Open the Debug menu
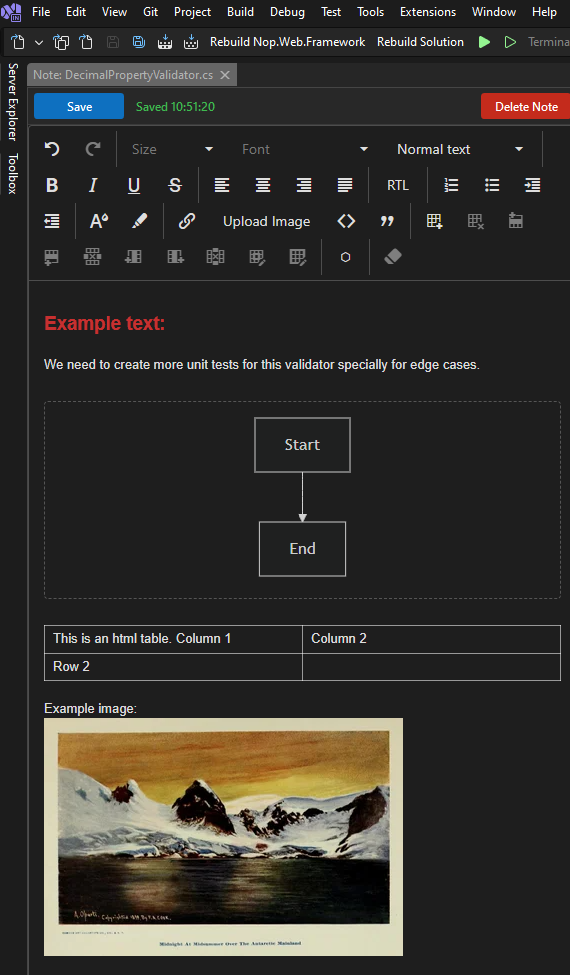This screenshot has width=570, height=975. coord(287,12)
